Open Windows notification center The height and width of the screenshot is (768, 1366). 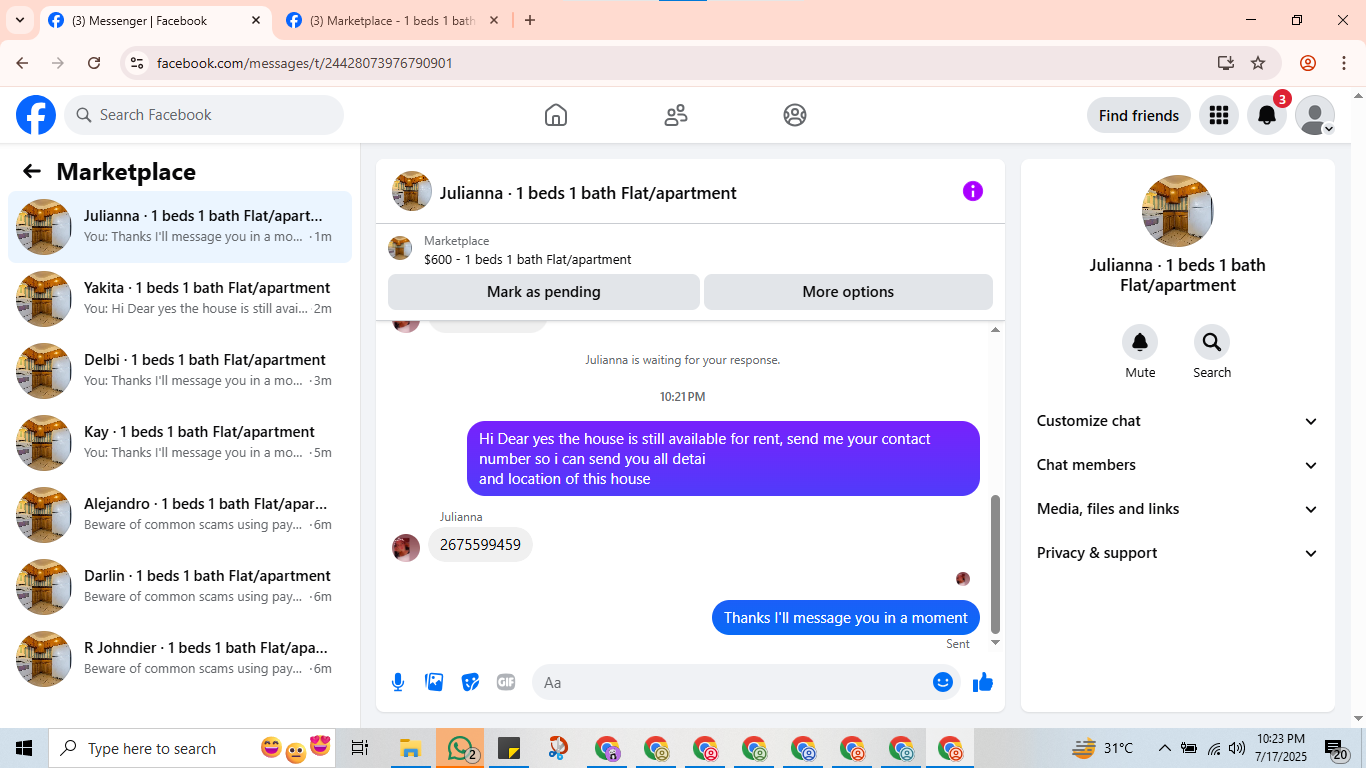(1336, 748)
